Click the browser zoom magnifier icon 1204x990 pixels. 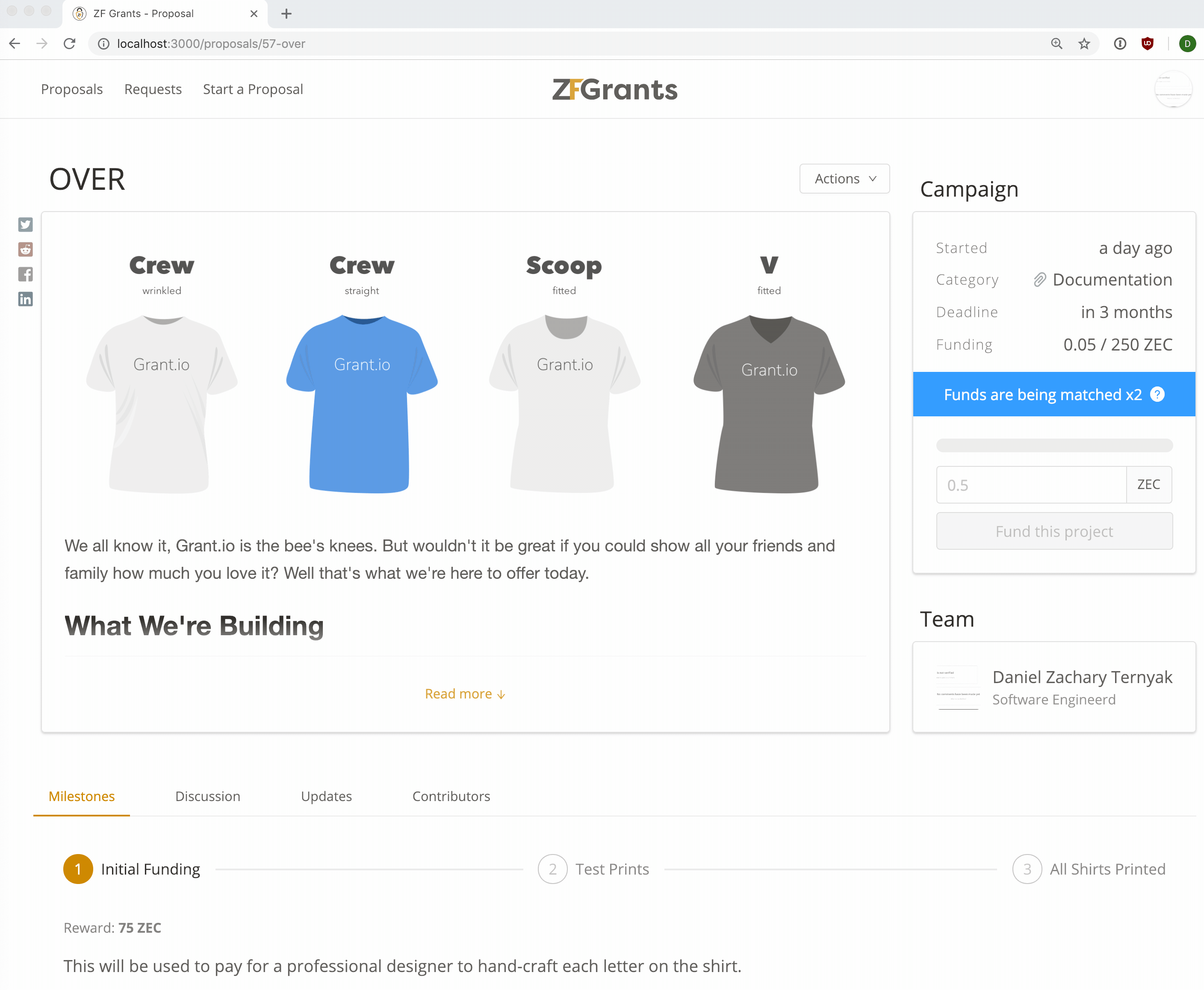1056,44
